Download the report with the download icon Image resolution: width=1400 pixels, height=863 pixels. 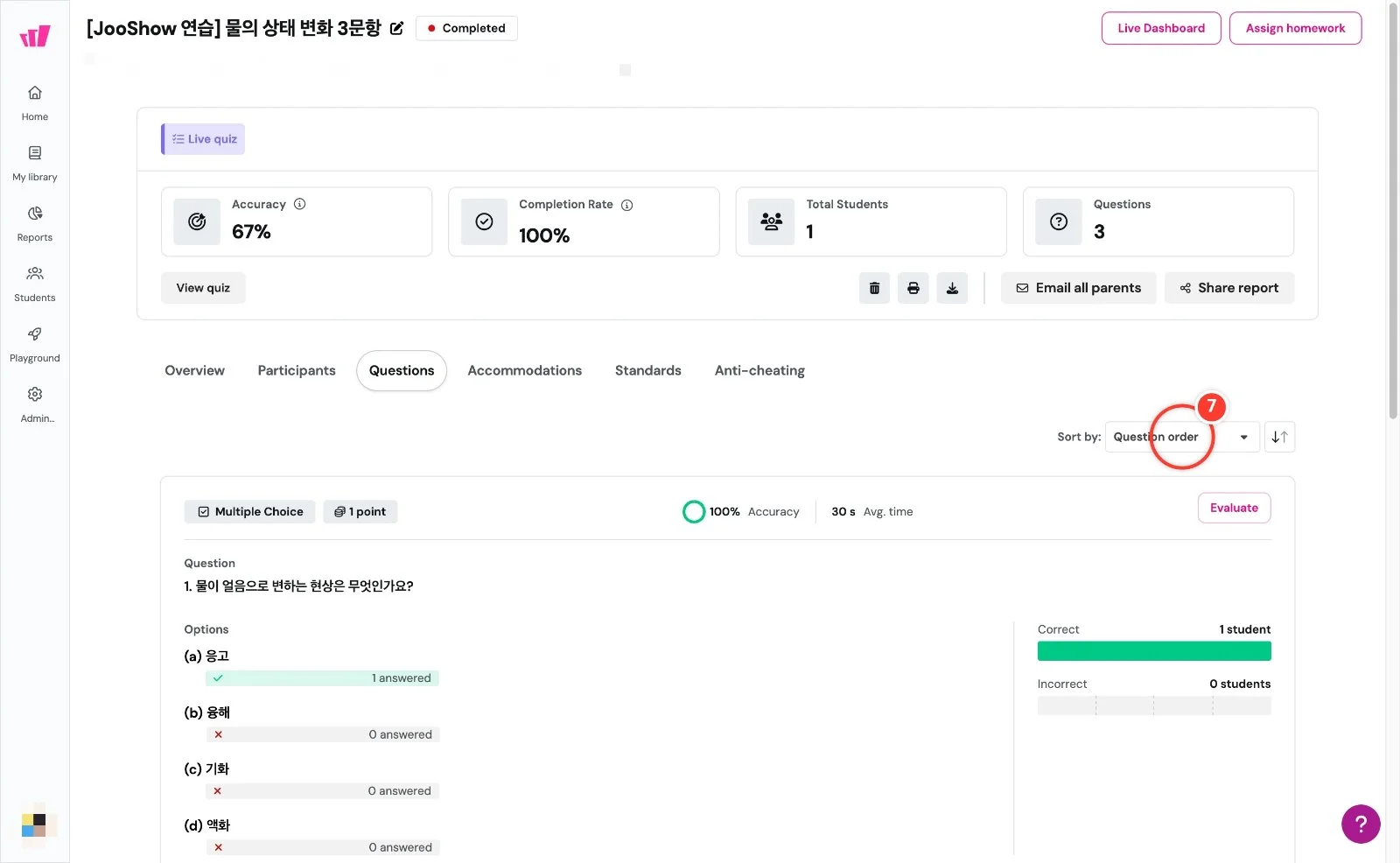click(952, 288)
